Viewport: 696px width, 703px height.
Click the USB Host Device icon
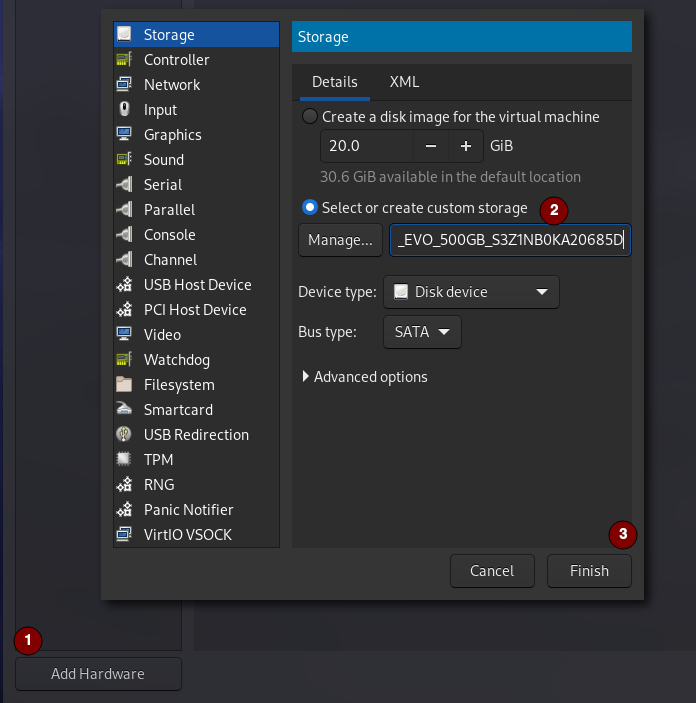click(124, 284)
